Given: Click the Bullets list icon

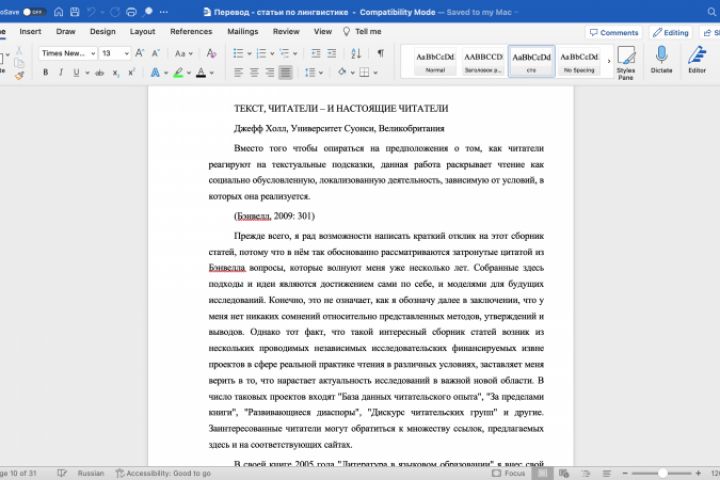Looking at the screenshot, I should [x=238, y=53].
